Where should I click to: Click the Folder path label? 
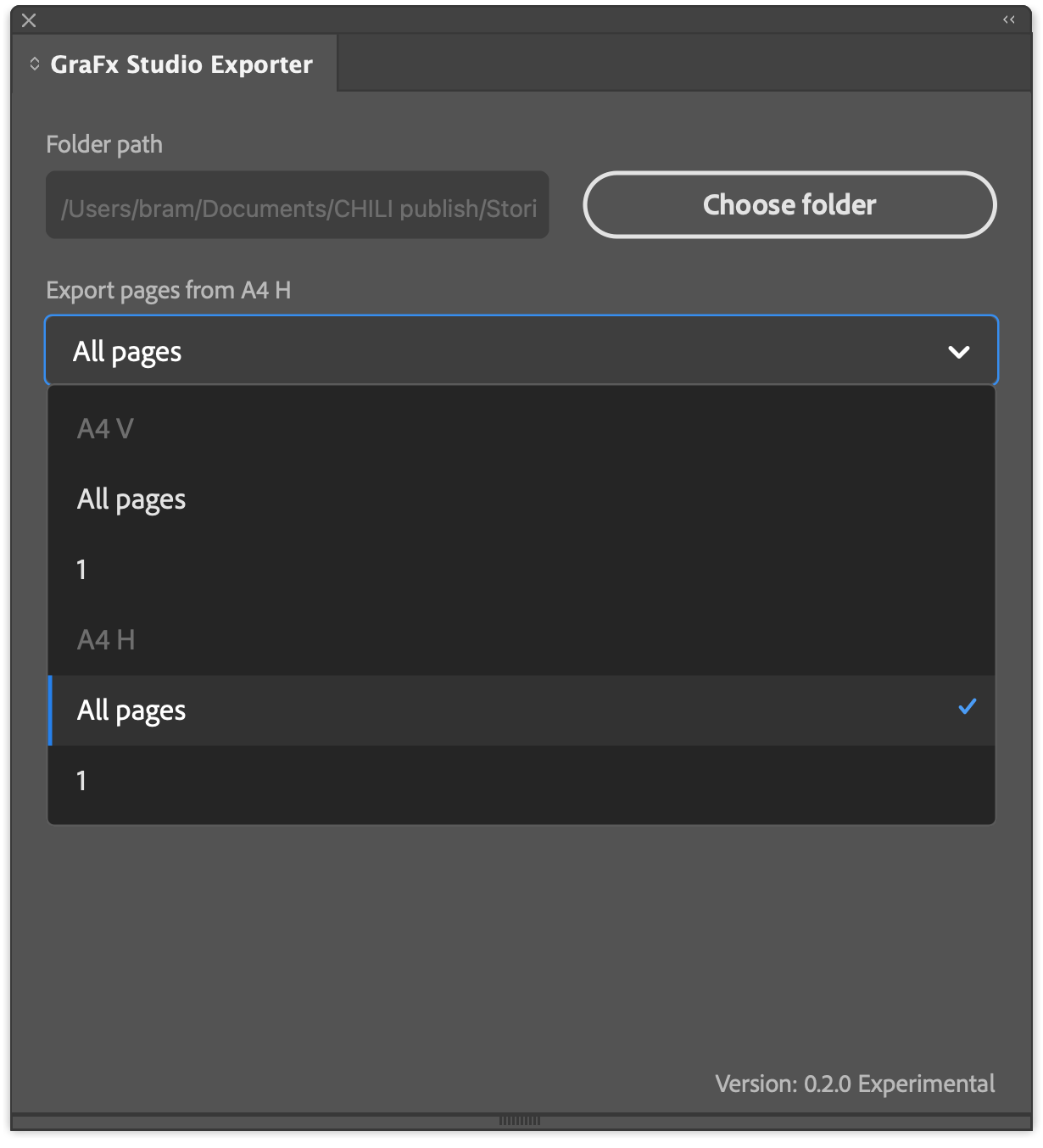click(x=104, y=144)
